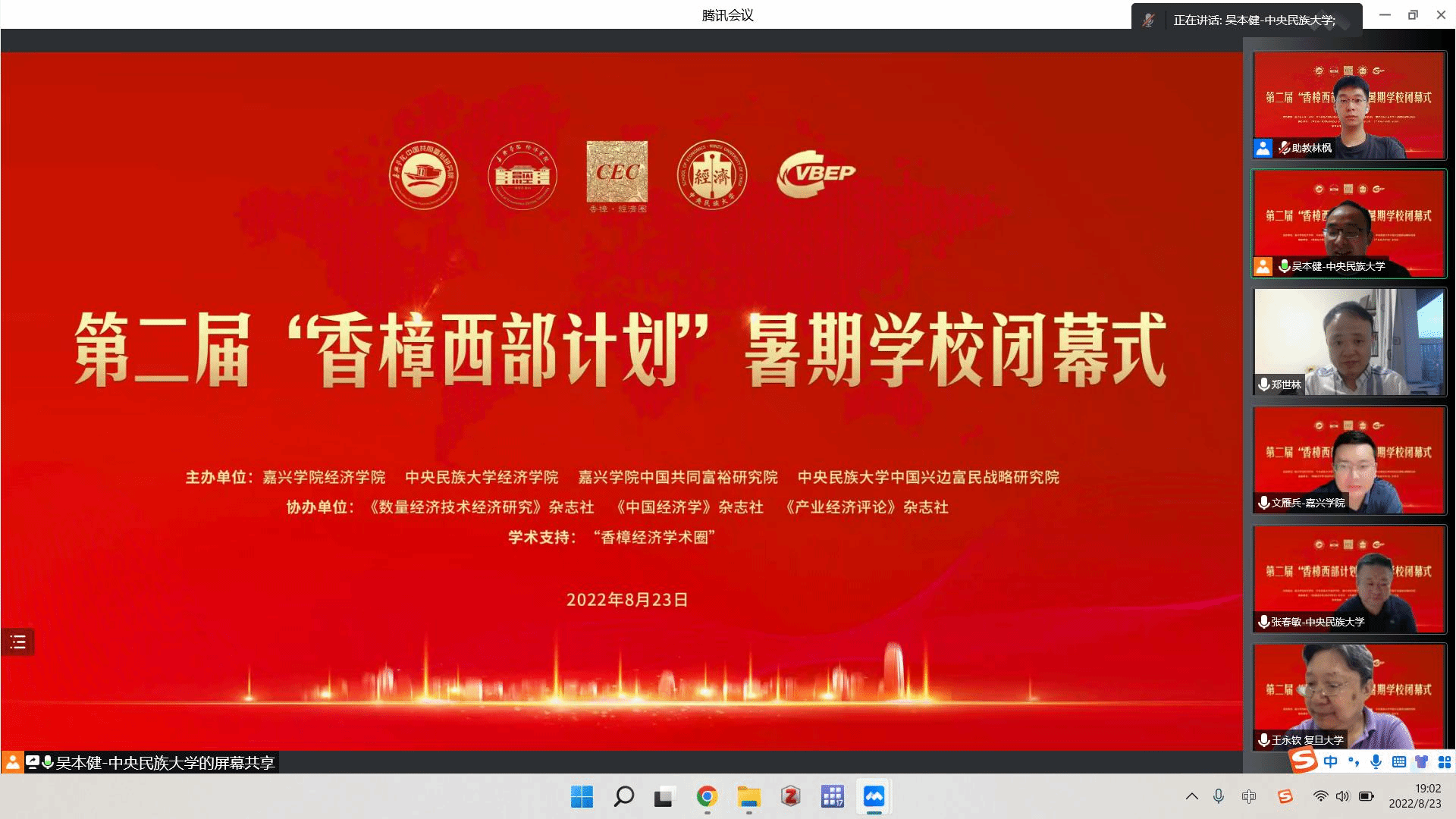Expand the hidden system tray icons chevron
The width and height of the screenshot is (1456, 819).
click(x=1191, y=796)
